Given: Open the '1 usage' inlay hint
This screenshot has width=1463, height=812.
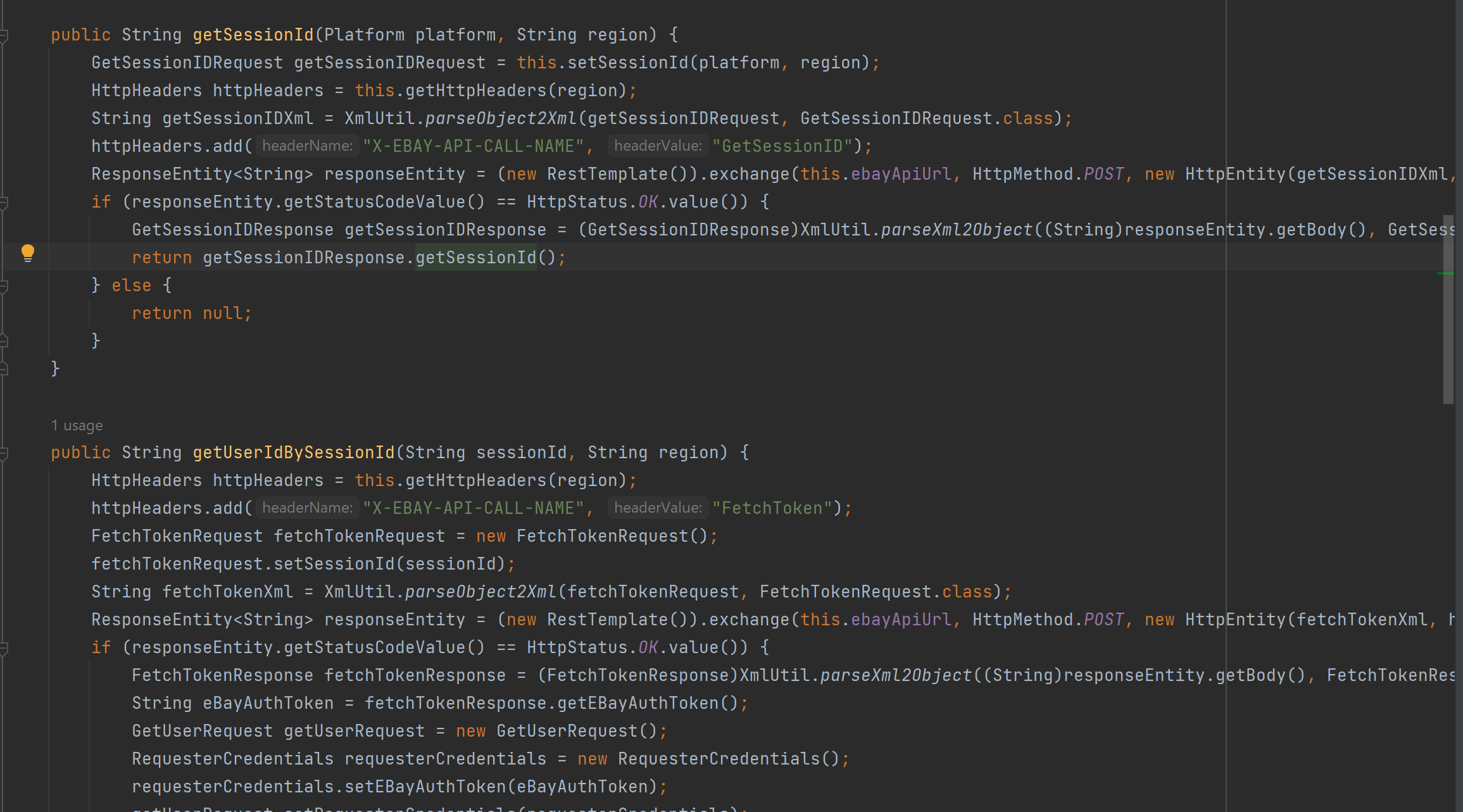Looking at the screenshot, I should (x=77, y=425).
